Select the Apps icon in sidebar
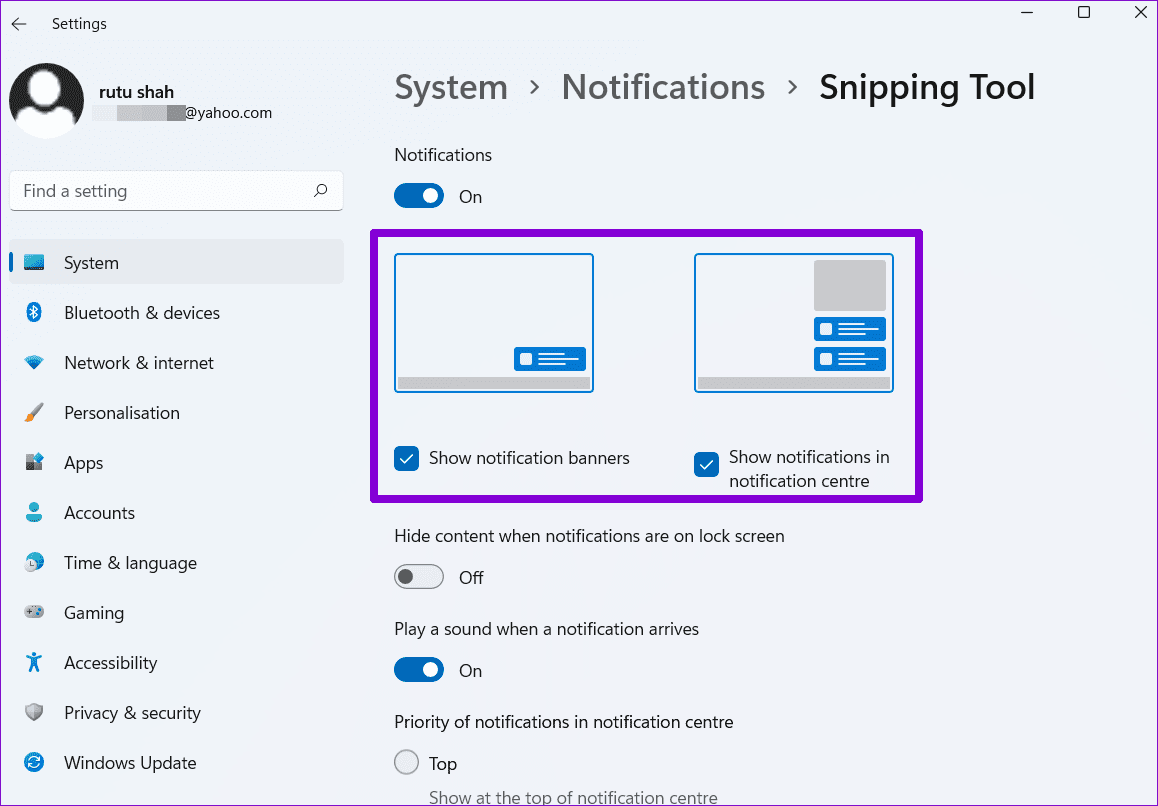This screenshot has height=806, width=1158. pyautogui.click(x=34, y=463)
